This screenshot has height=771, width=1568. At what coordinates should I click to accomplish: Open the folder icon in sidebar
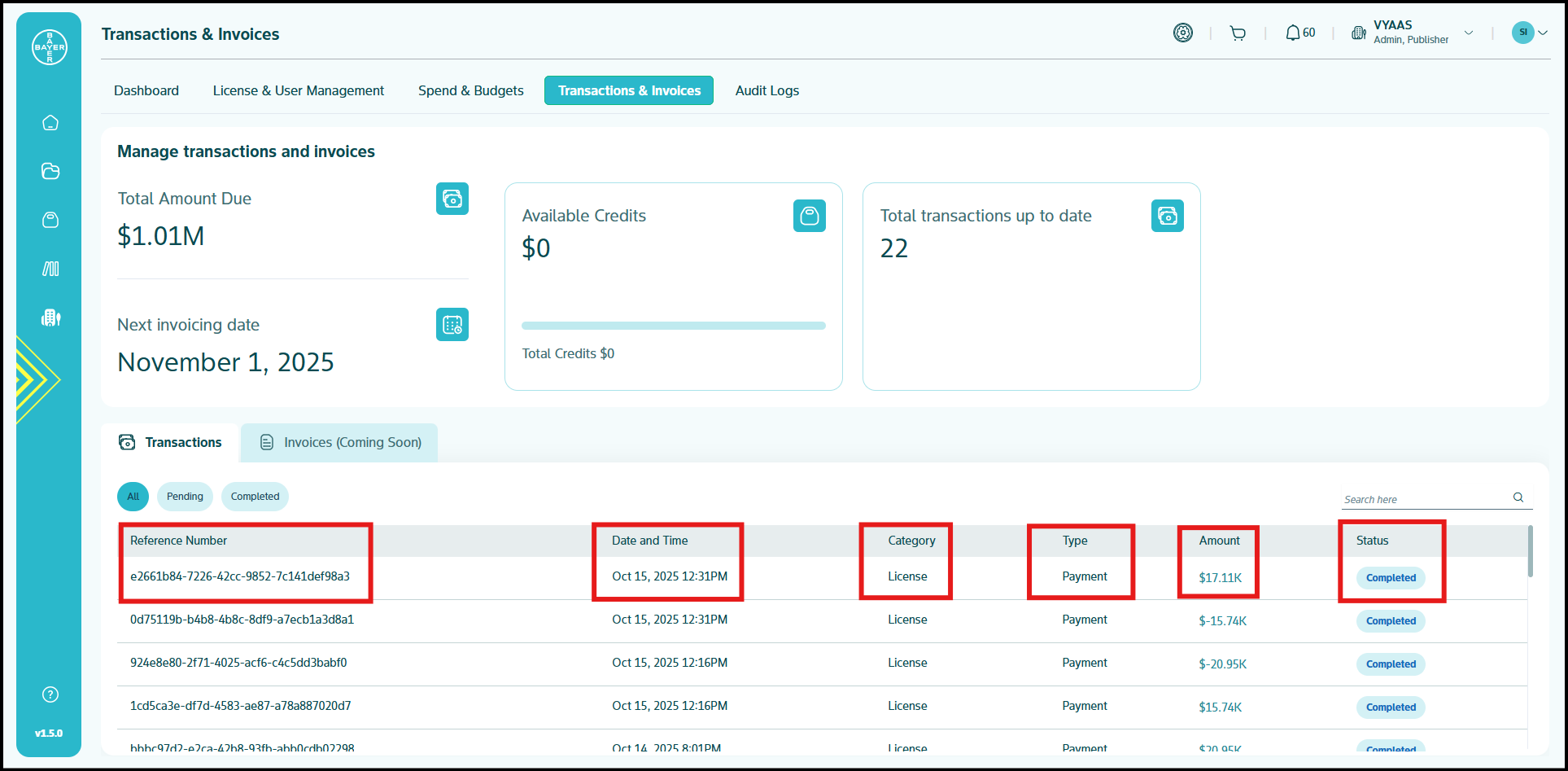[x=50, y=171]
